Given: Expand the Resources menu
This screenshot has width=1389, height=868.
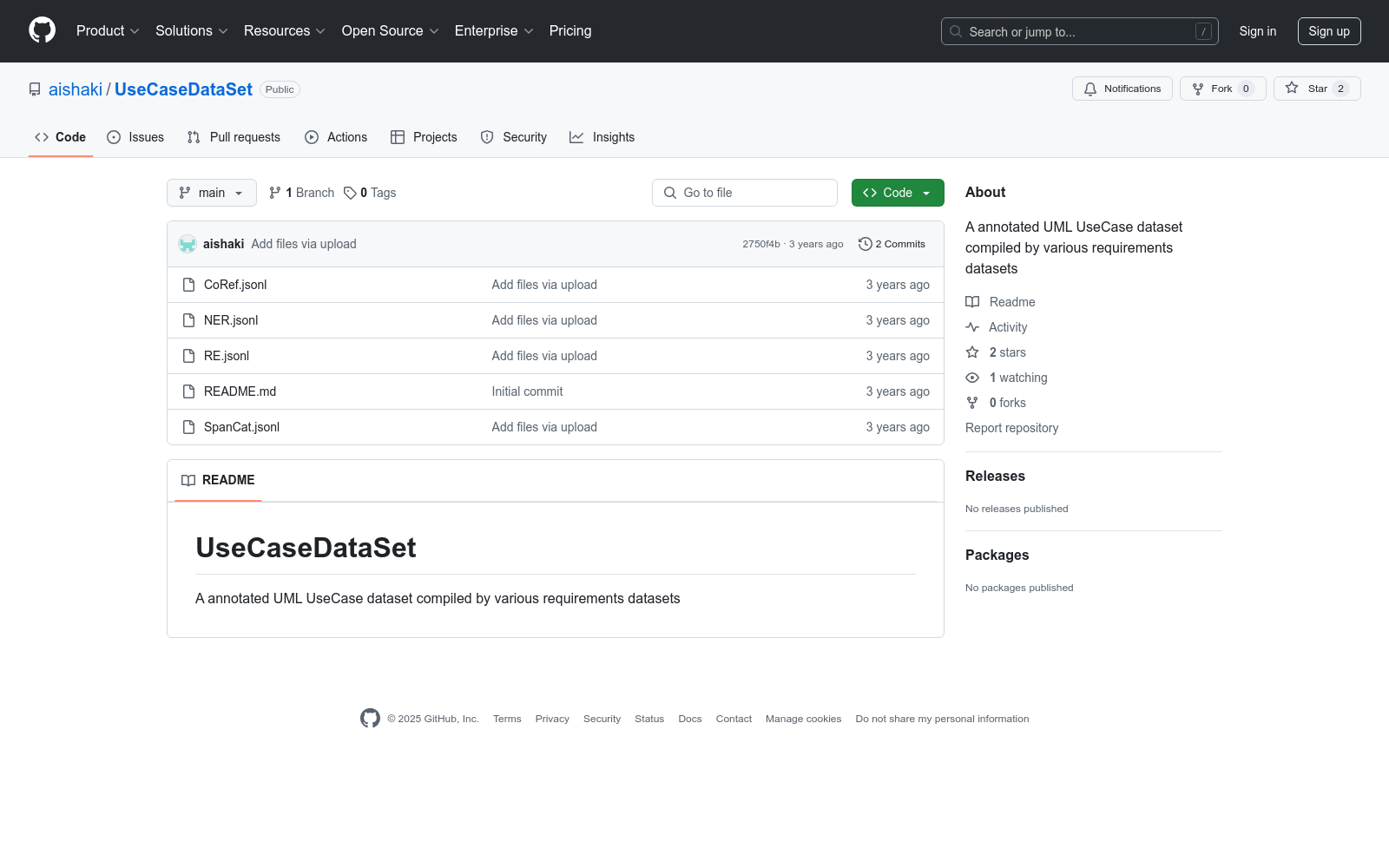Looking at the screenshot, I should (285, 31).
